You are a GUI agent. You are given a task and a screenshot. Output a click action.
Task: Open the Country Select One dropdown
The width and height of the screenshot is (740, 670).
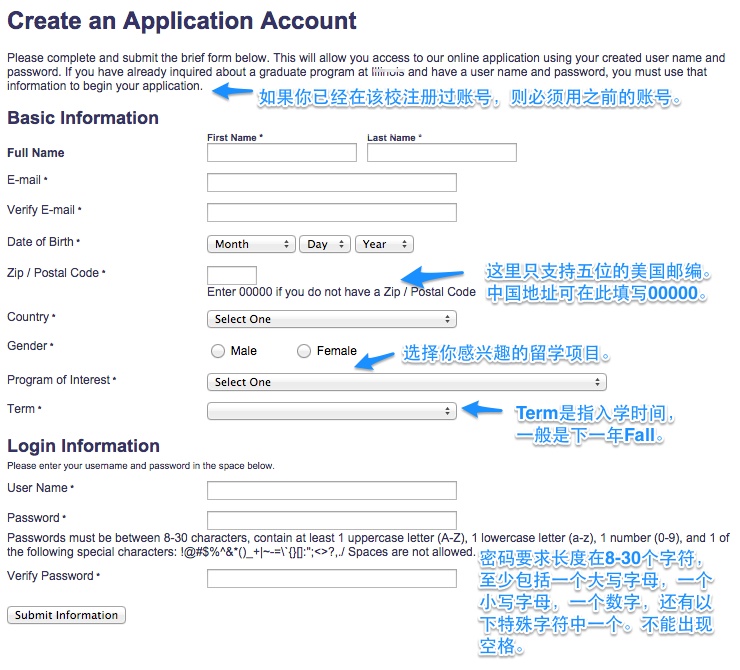332,319
